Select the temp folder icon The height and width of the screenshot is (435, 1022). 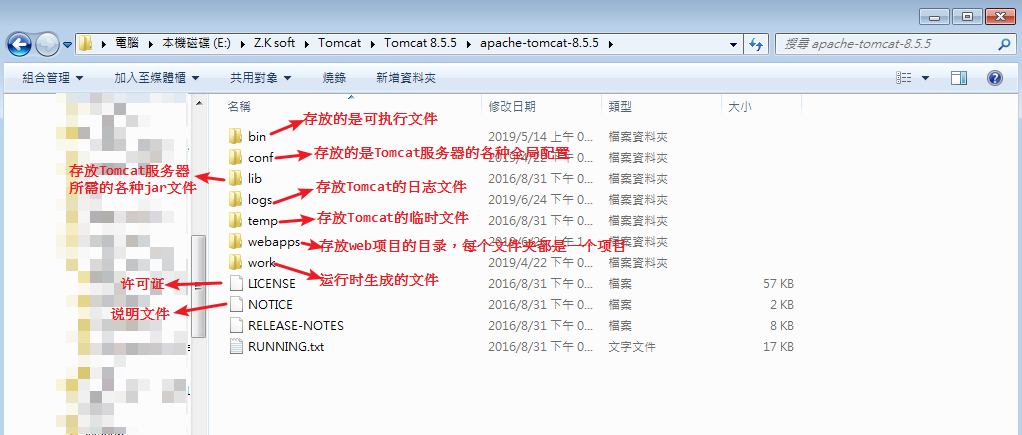pyautogui.click(x=235, y=220)
